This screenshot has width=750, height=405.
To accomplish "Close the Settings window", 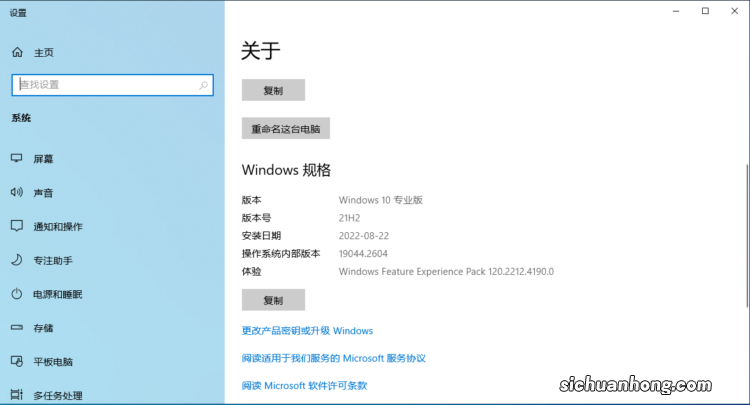I will coord(735,11).
